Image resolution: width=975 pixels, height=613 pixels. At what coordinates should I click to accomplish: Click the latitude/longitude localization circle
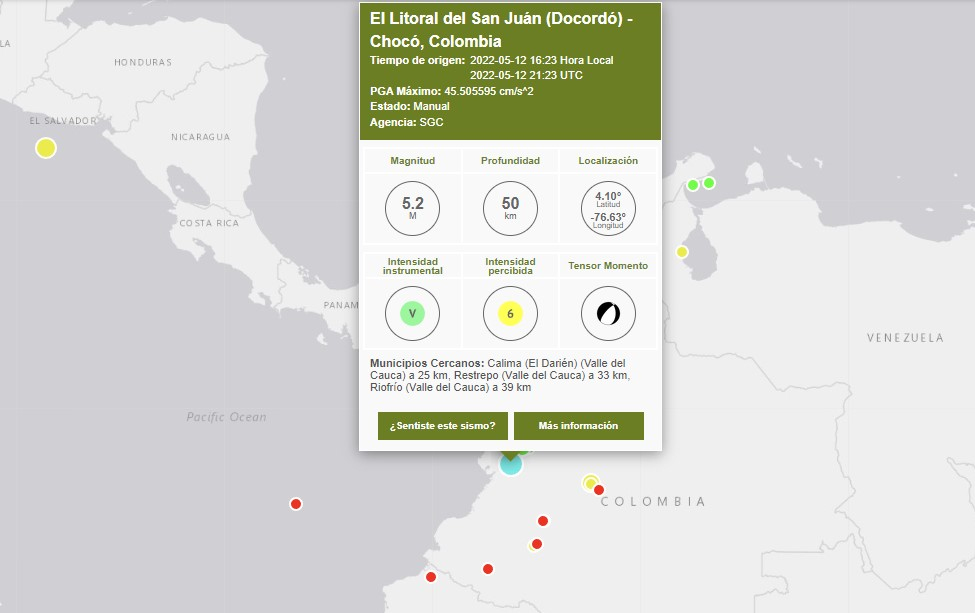click(x=608, y=208)
